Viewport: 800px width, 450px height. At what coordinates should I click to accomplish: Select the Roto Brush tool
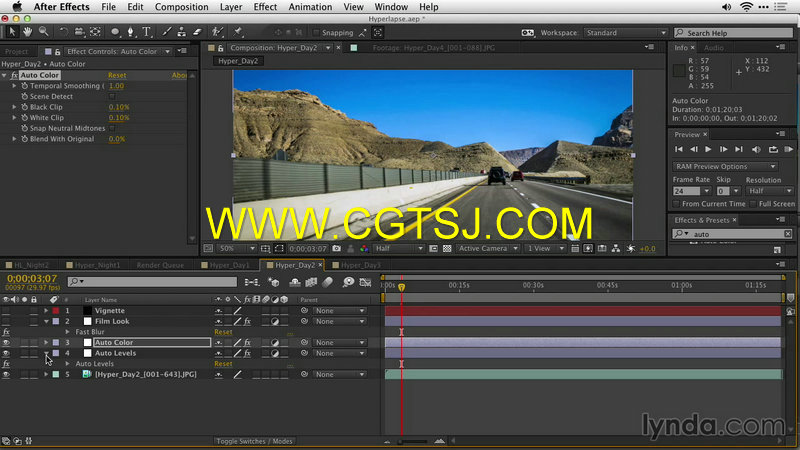[x=217, y=32]
